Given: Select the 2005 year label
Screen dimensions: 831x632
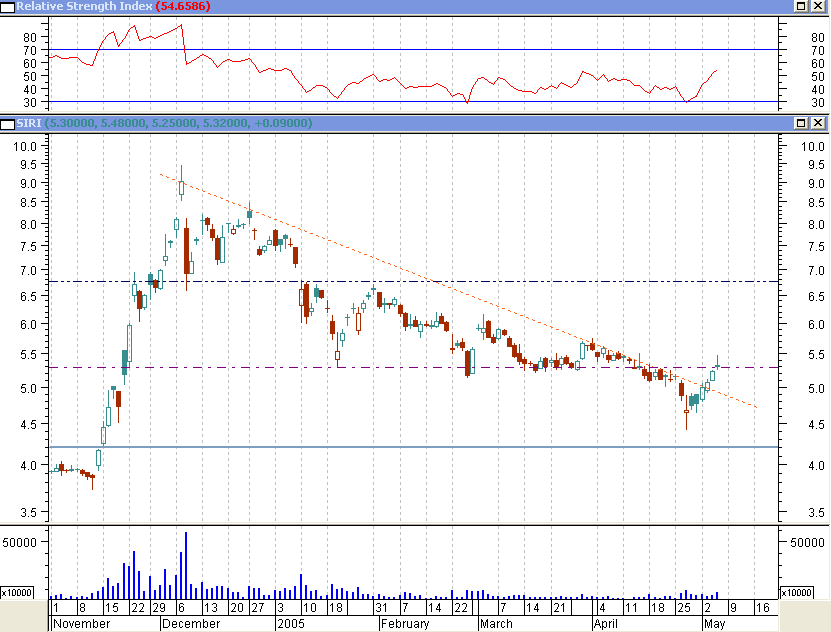Looking at the screenshot, I should pos(291,624).
